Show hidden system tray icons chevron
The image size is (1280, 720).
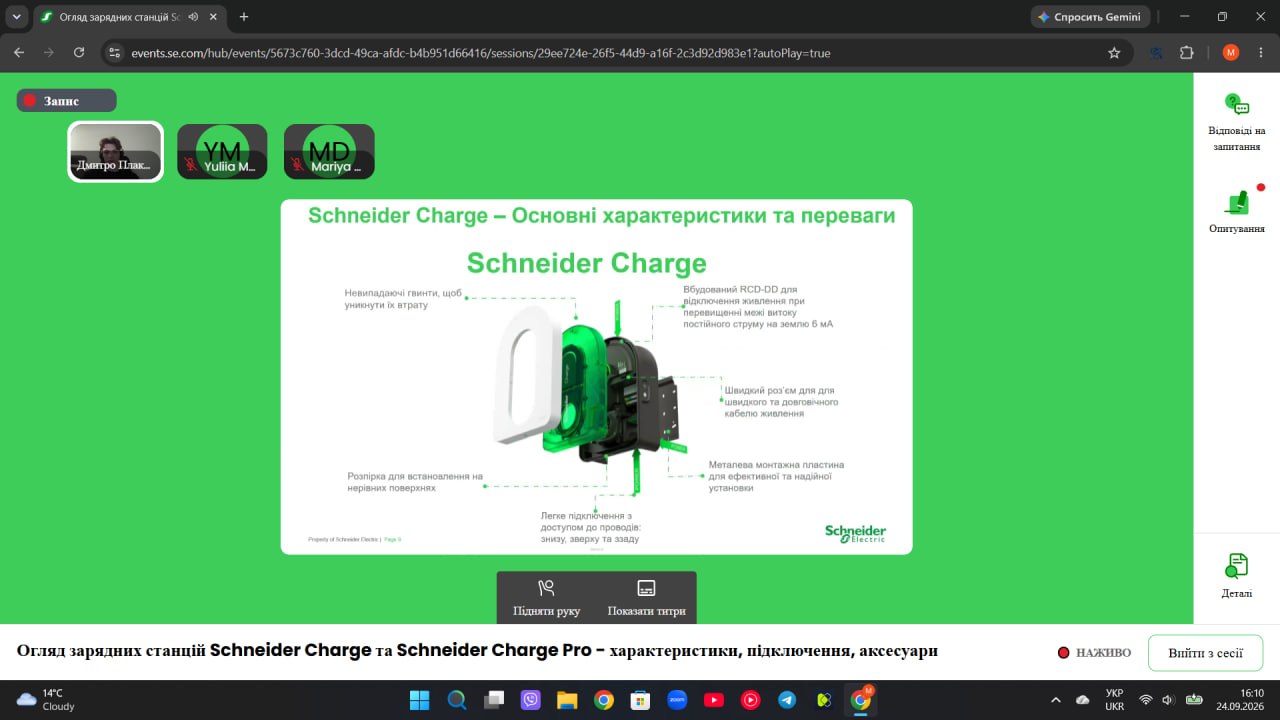pyautogui.click(x=1056, y=700)
